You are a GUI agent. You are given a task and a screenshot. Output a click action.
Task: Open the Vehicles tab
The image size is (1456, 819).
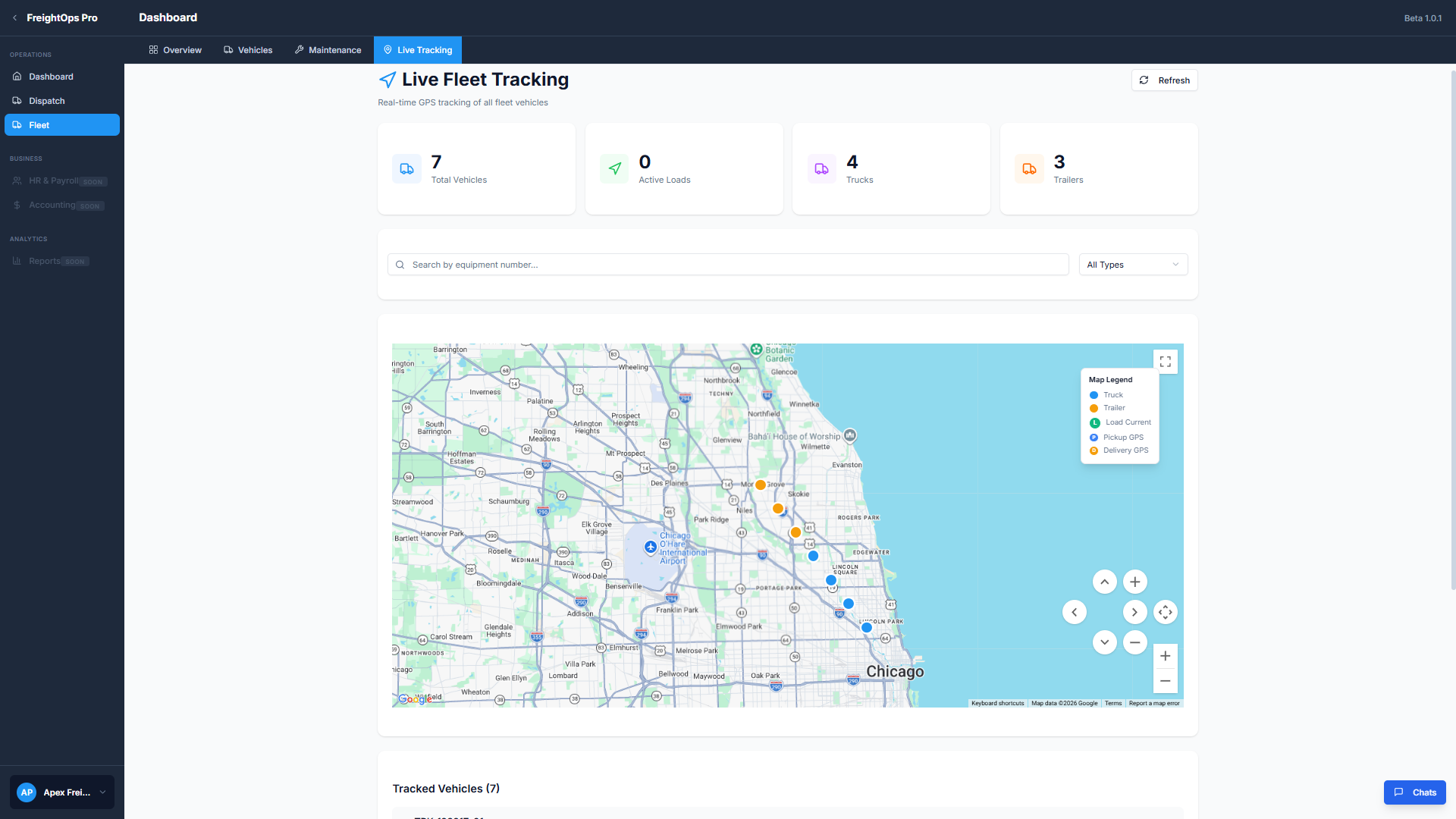click(x=248, y=50)
